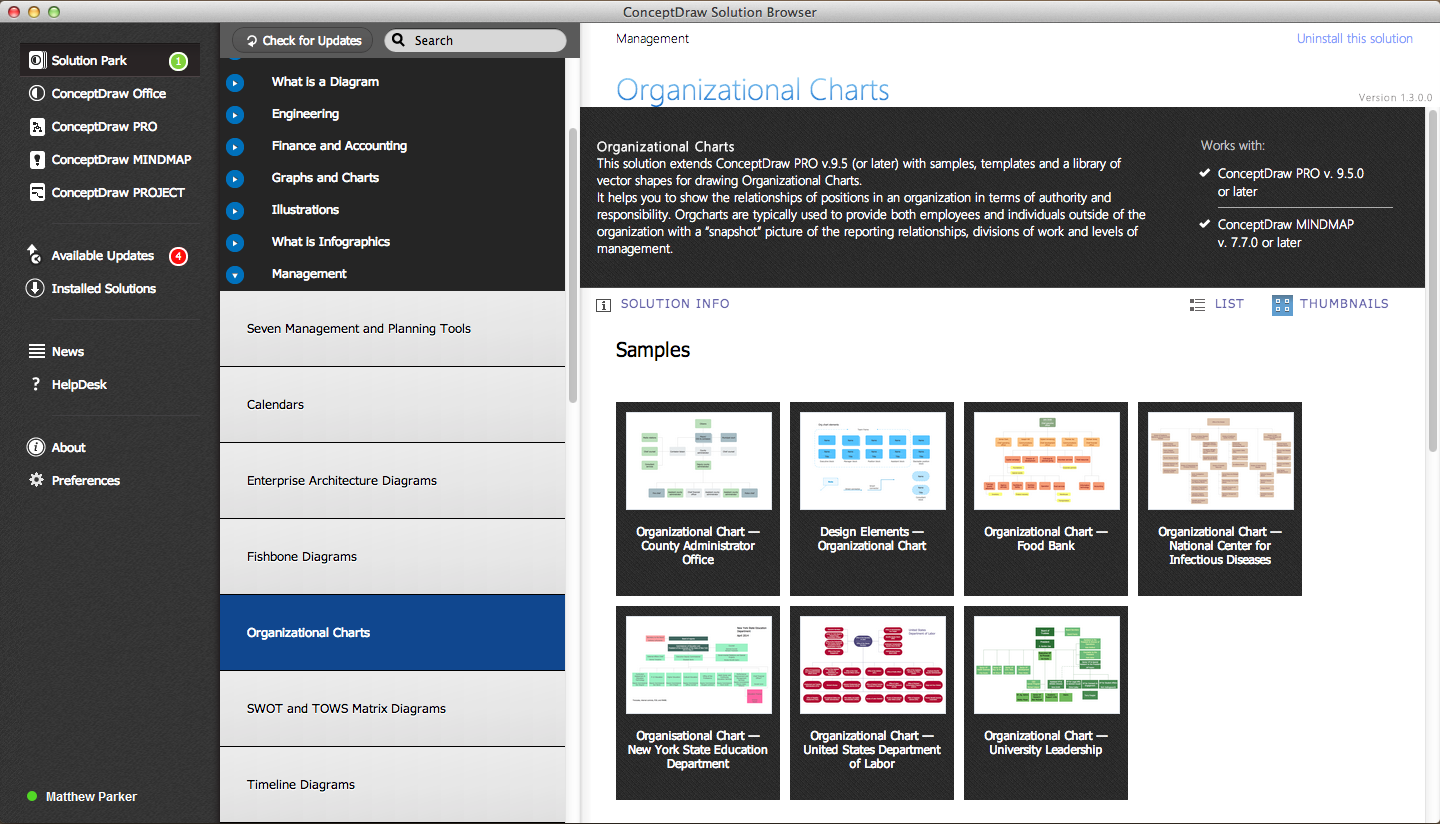This screenshot has width=1440, height=824.
Task: Click the About info icon
Action: (36, 447)
